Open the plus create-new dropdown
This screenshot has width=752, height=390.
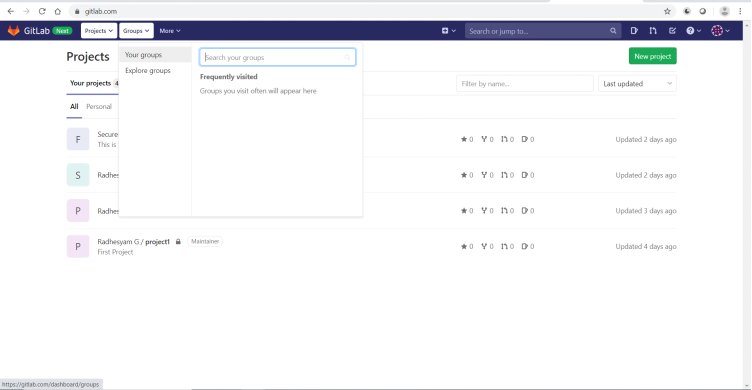[x=448, y=31]
